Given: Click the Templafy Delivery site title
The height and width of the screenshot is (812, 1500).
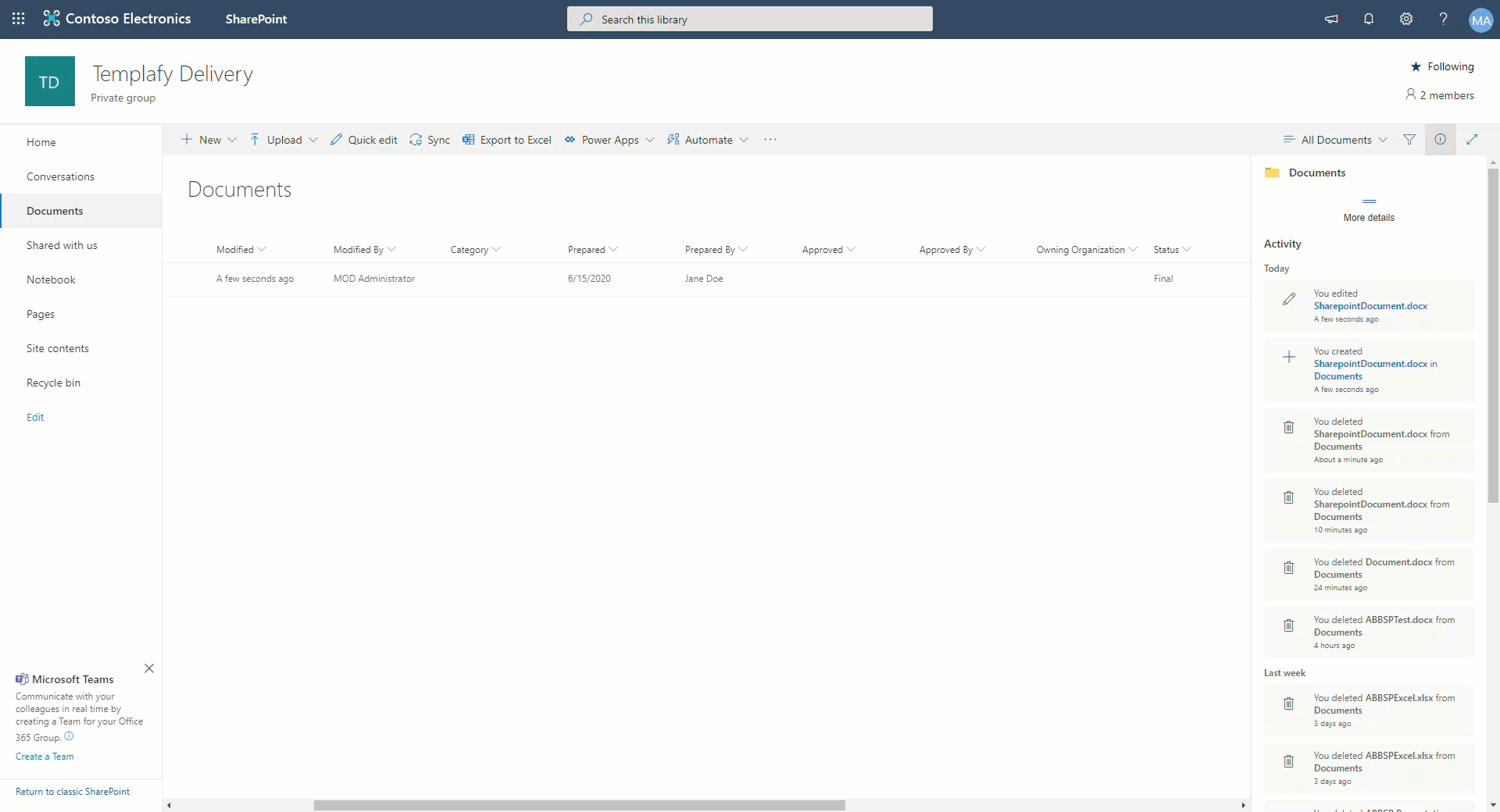Looking at the screenshot, I should 173,73.
